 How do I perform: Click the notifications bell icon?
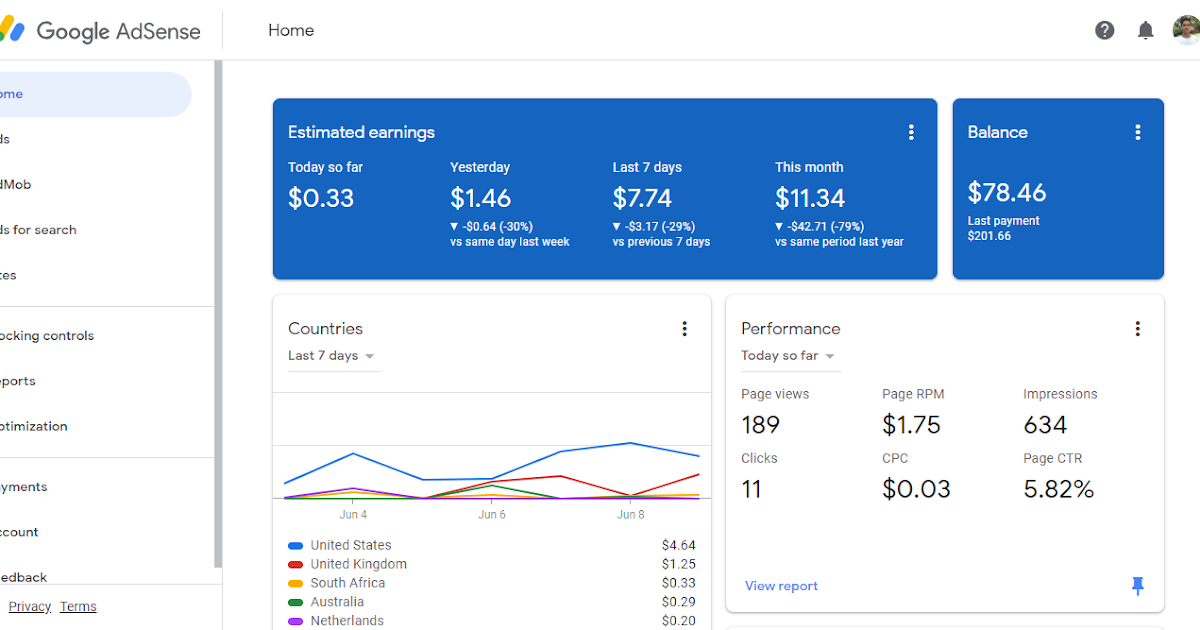pyautogui.click(x=1146, y=30)
